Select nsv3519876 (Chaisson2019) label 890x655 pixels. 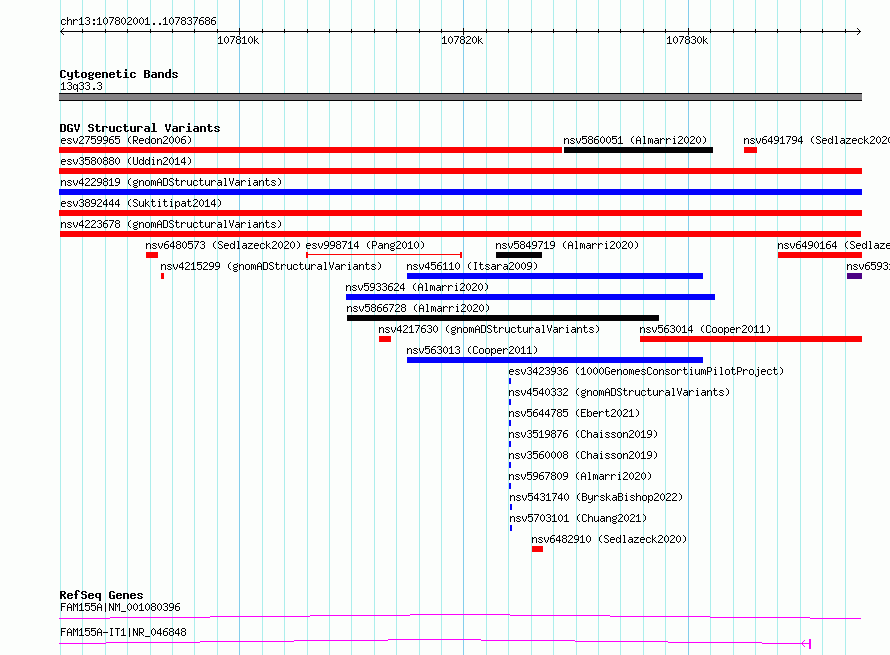pyautogui.click(x=583, y=434)
